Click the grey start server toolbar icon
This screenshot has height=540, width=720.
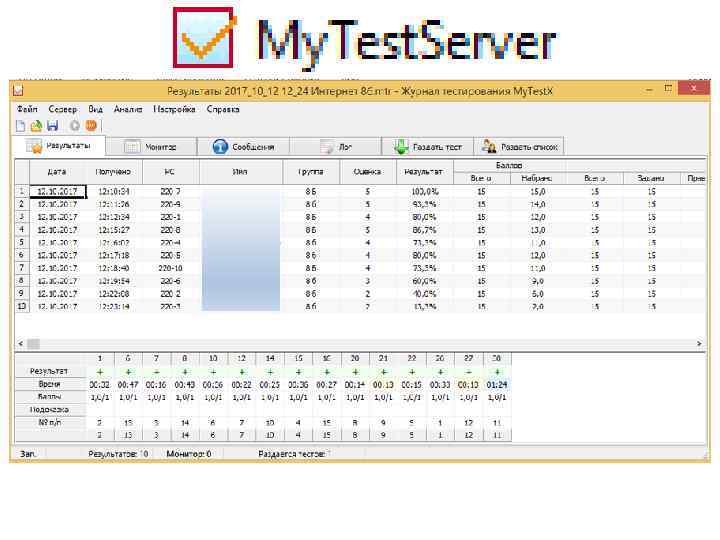[74, 125]
